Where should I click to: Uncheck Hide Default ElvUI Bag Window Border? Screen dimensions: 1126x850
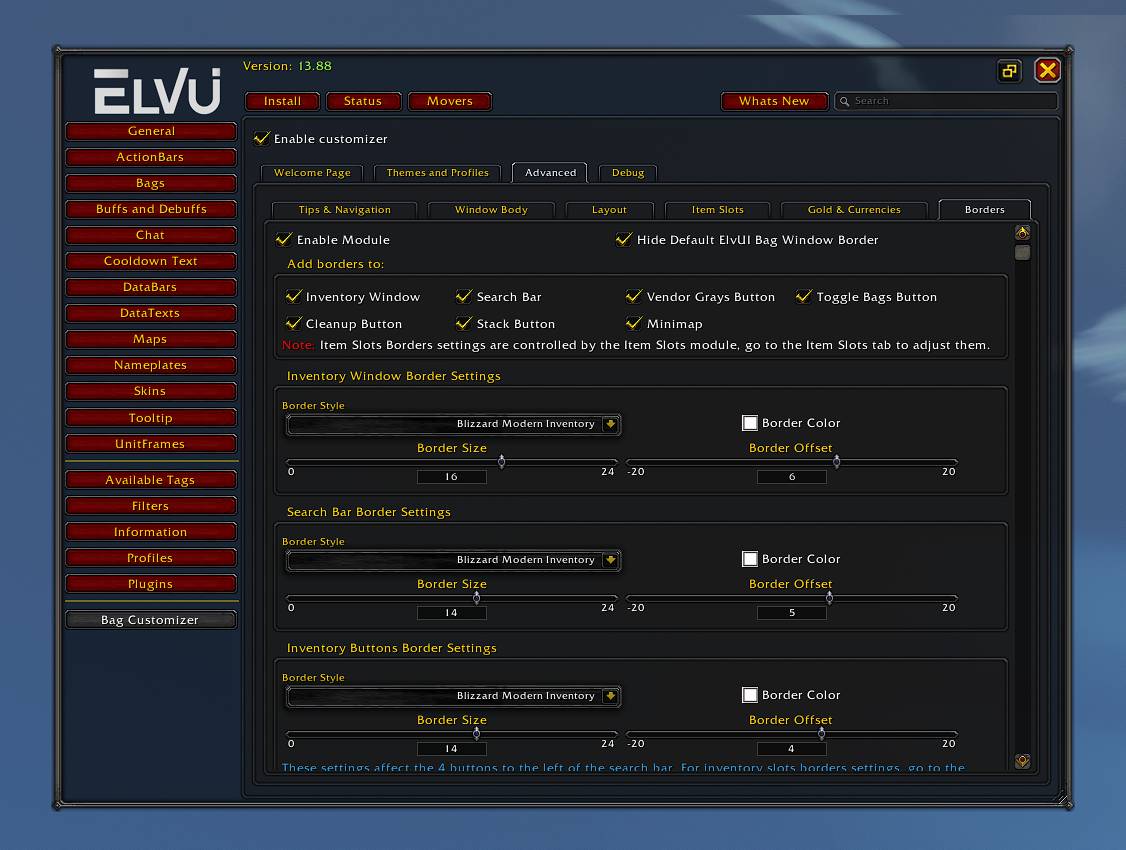point(624,240)
